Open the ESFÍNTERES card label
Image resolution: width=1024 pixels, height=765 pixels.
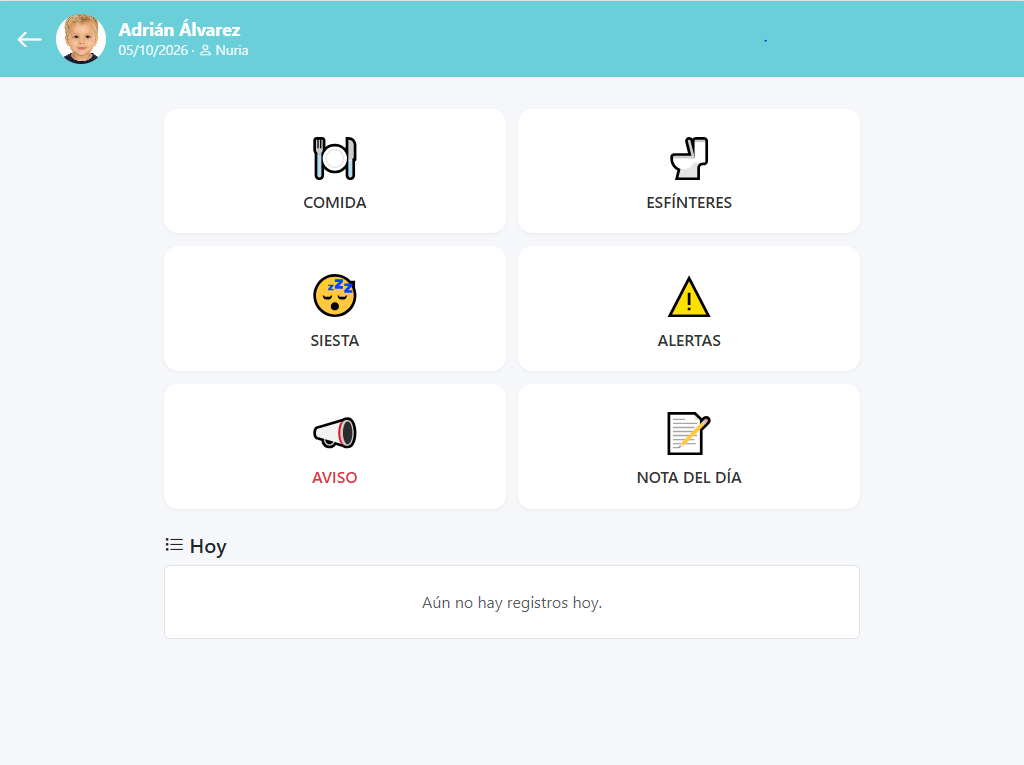[x=689, y=203]
